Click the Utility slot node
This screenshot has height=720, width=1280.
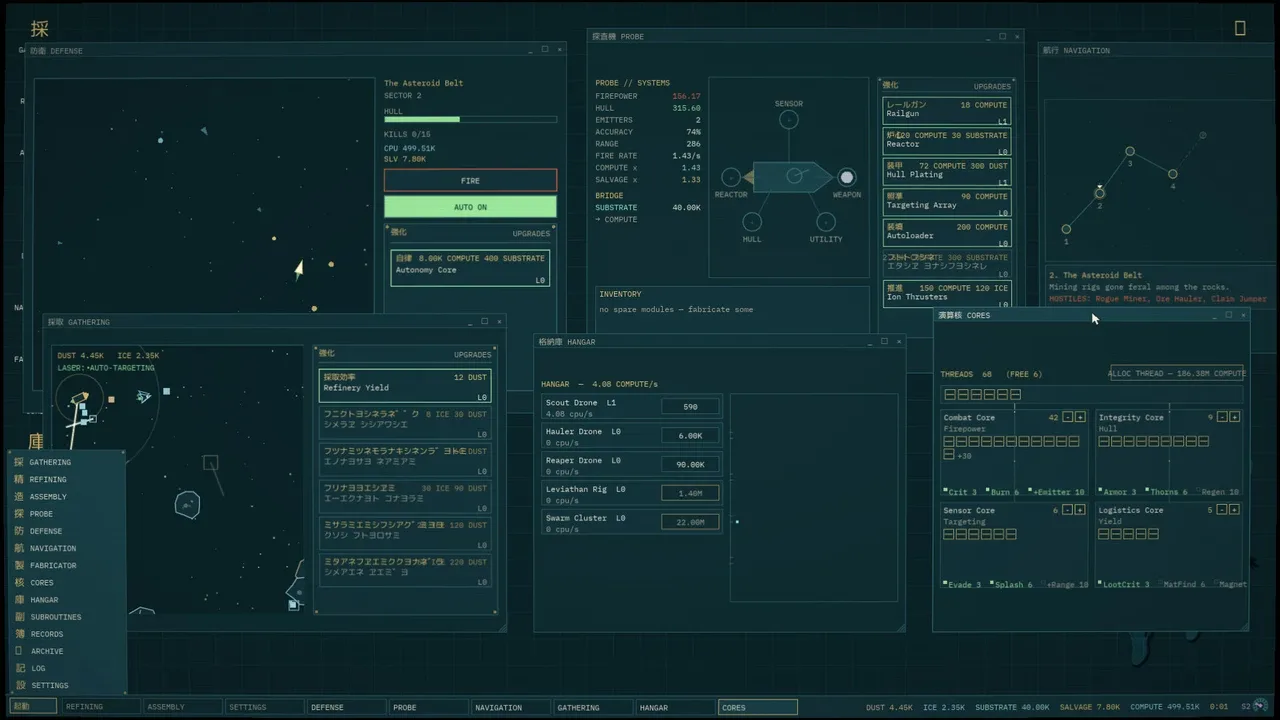pyautogui.click(x=825, y=222)
